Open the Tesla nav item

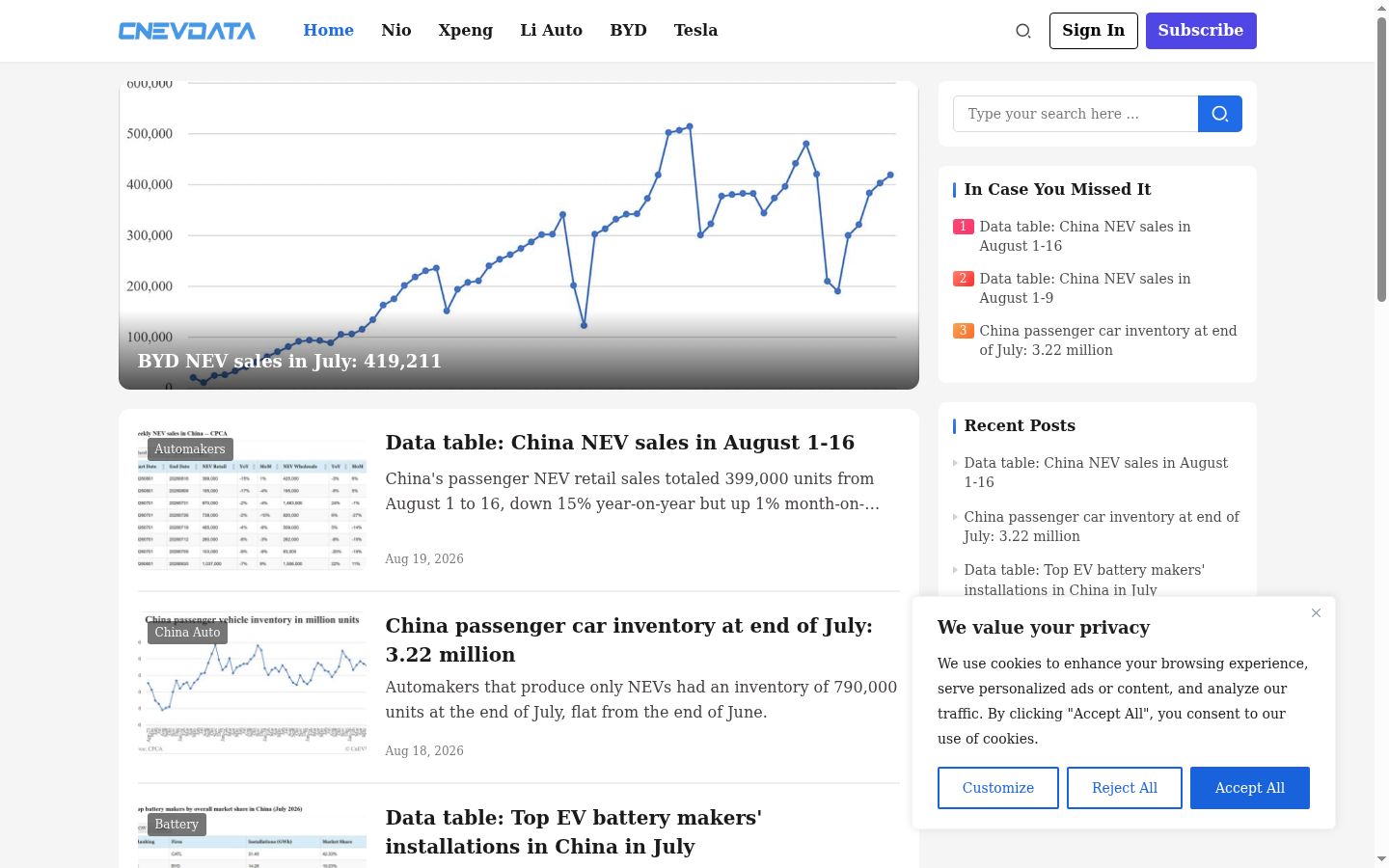(x=696, y=31)
